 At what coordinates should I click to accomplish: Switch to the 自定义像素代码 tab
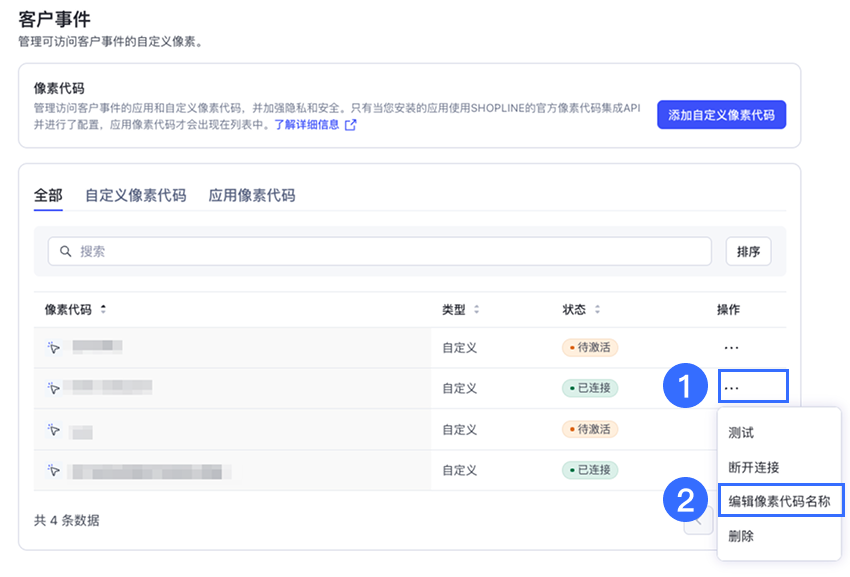tap(135, 195)
